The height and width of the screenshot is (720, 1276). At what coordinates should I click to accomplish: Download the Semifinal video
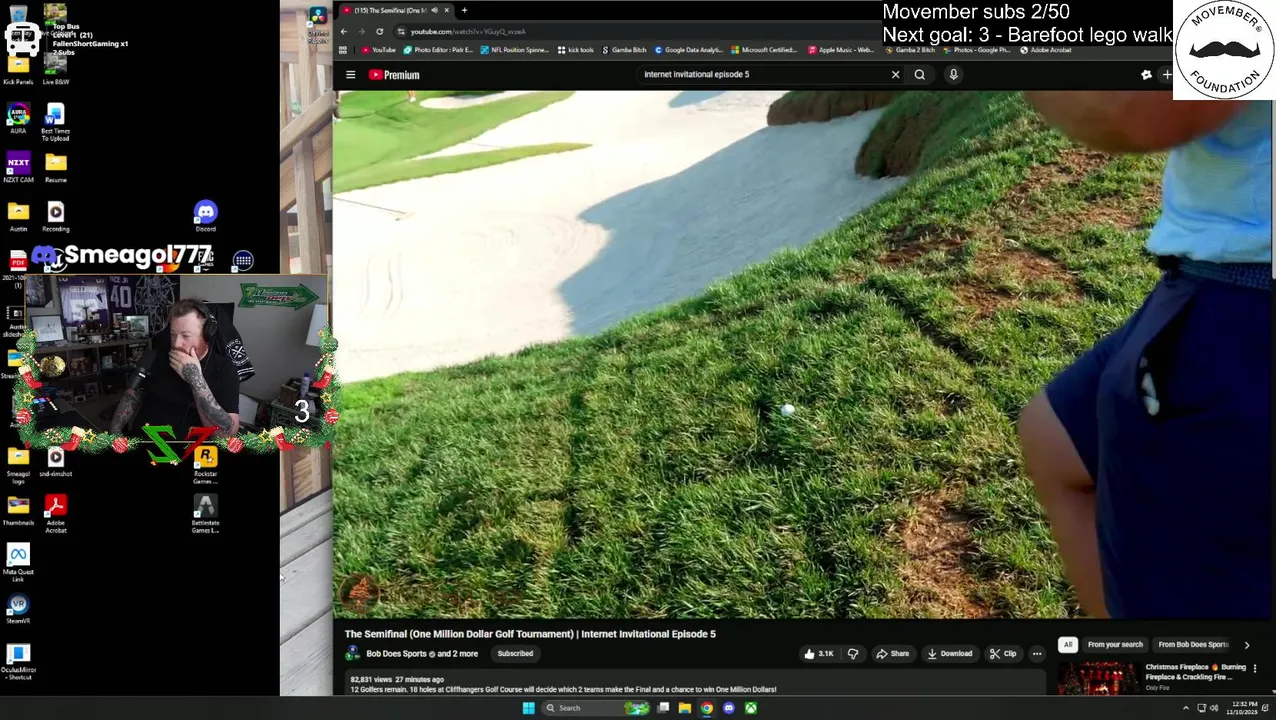(949, 654)
